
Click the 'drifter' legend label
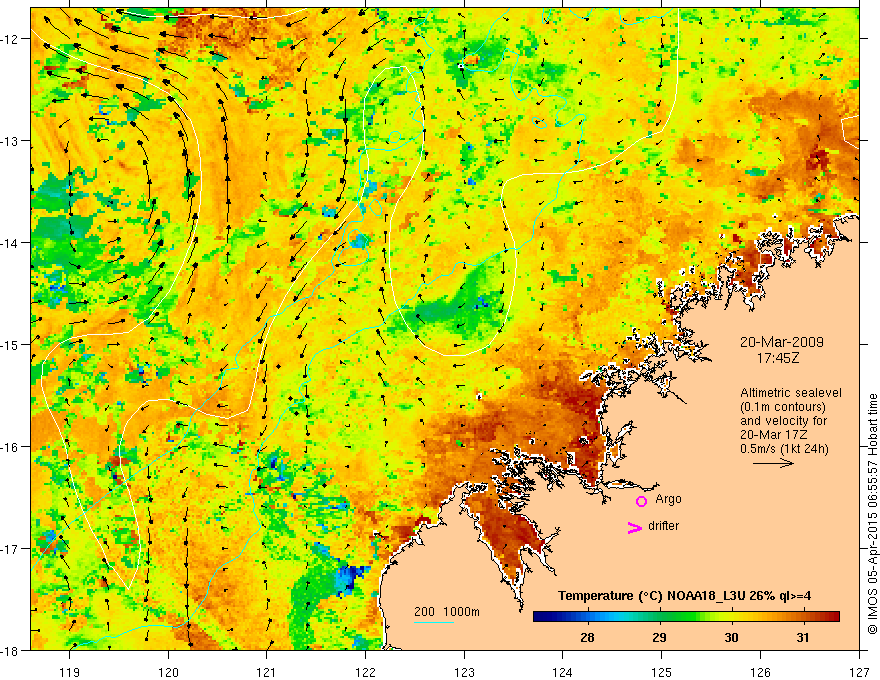coord(663,526)
